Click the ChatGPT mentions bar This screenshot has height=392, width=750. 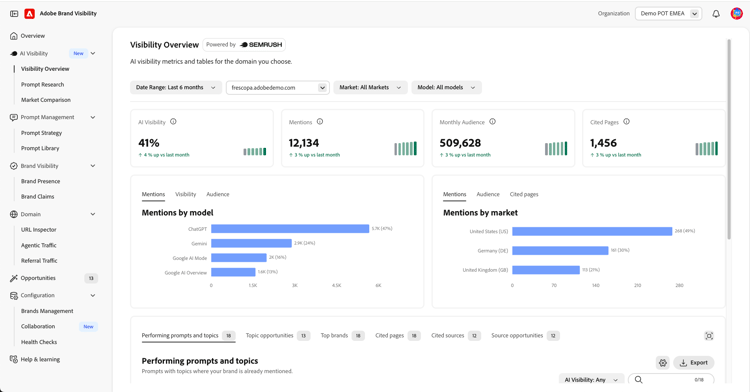click(x=290, y=229)
